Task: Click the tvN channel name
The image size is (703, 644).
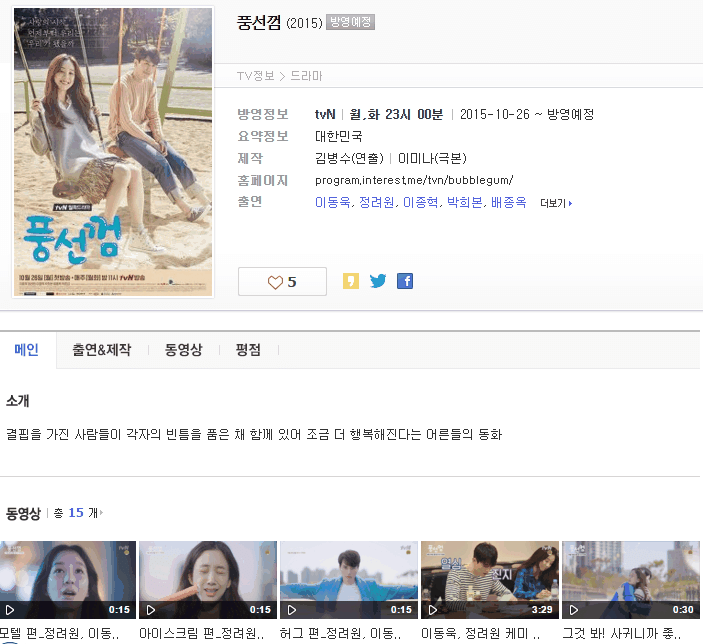Action: 325,114
